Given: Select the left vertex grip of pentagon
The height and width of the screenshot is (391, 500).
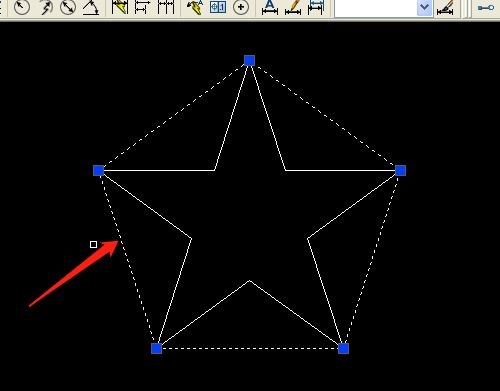Looking at the screenshot, I should point(99,170).
